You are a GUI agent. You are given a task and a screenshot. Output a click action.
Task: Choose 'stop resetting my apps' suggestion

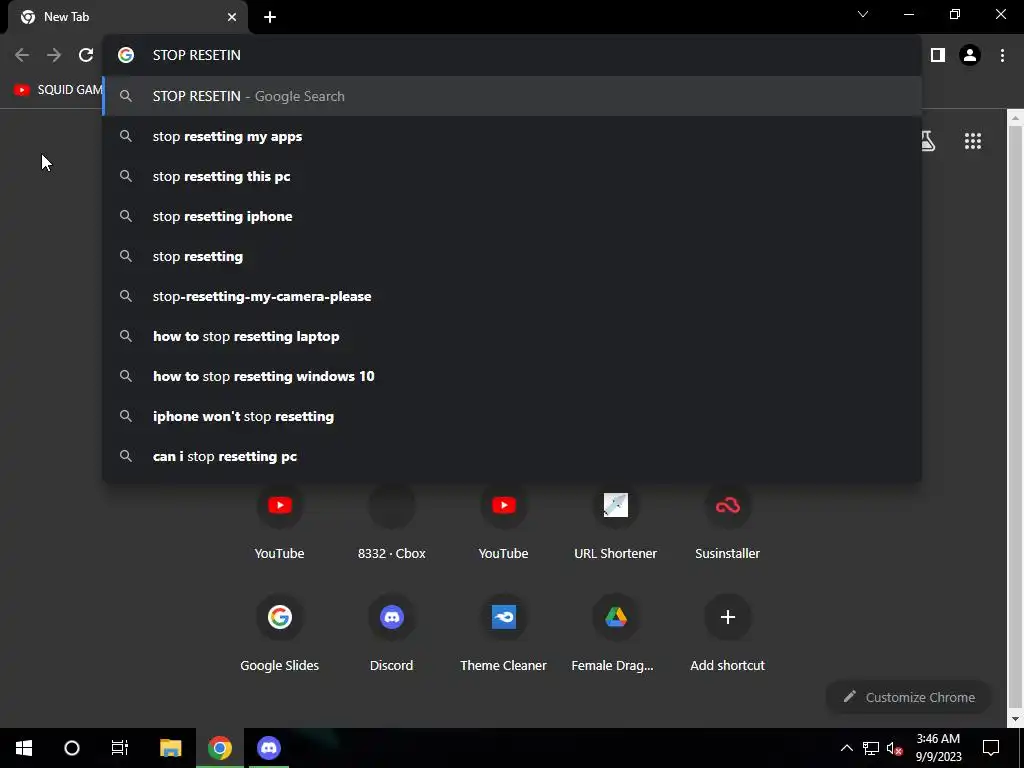coord(512,136)
